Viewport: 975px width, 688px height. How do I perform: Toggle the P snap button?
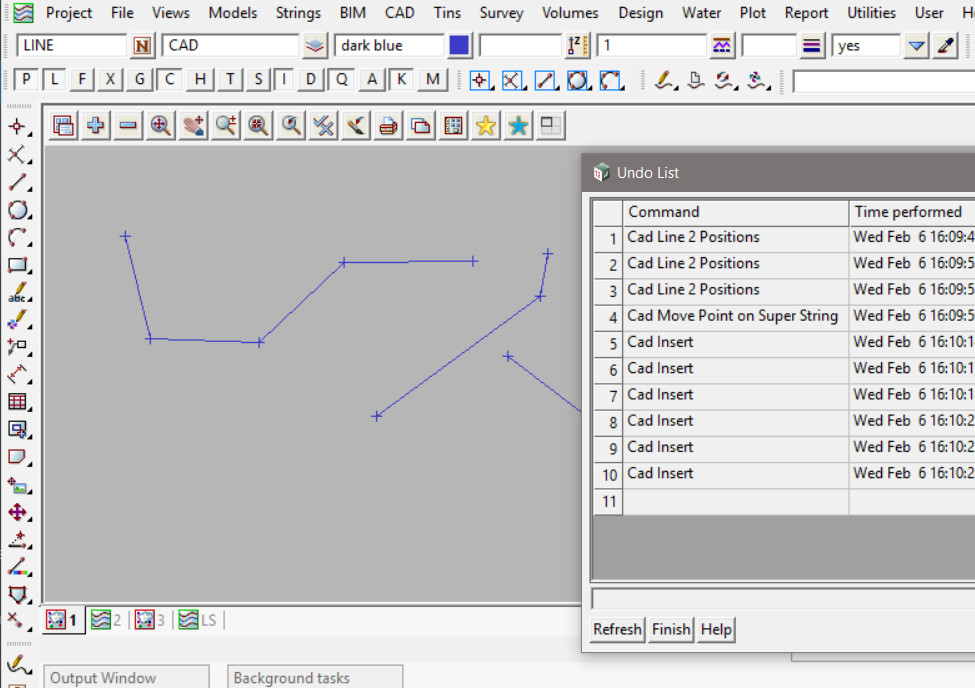point(25,80)
